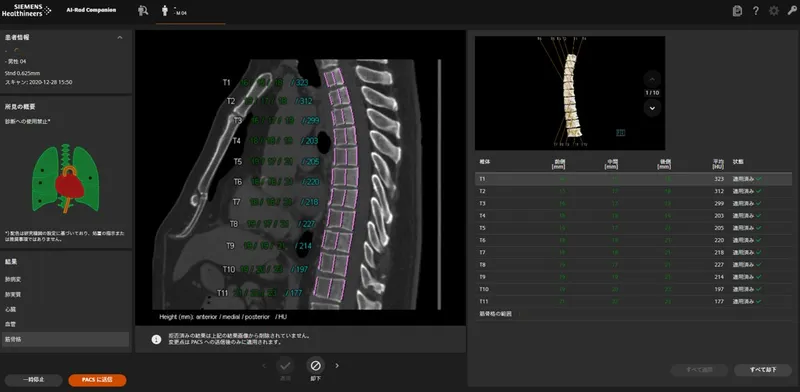Viewport: 800px width, 392px height.
Task: Click the すべて却下 button
Action: coord(763,370)
